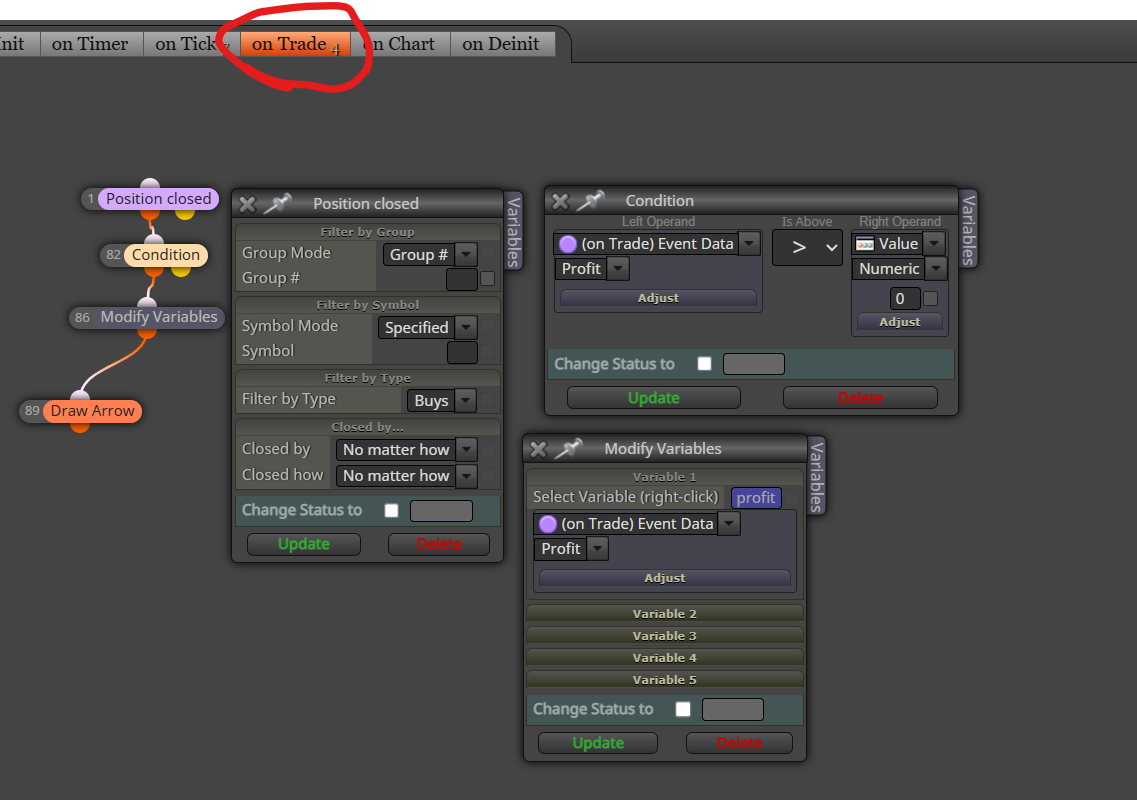Image resolution: width=1137 pixels, height=800 pixels.
Task: Click Update in Position closed panel
Action: point(304,544)
